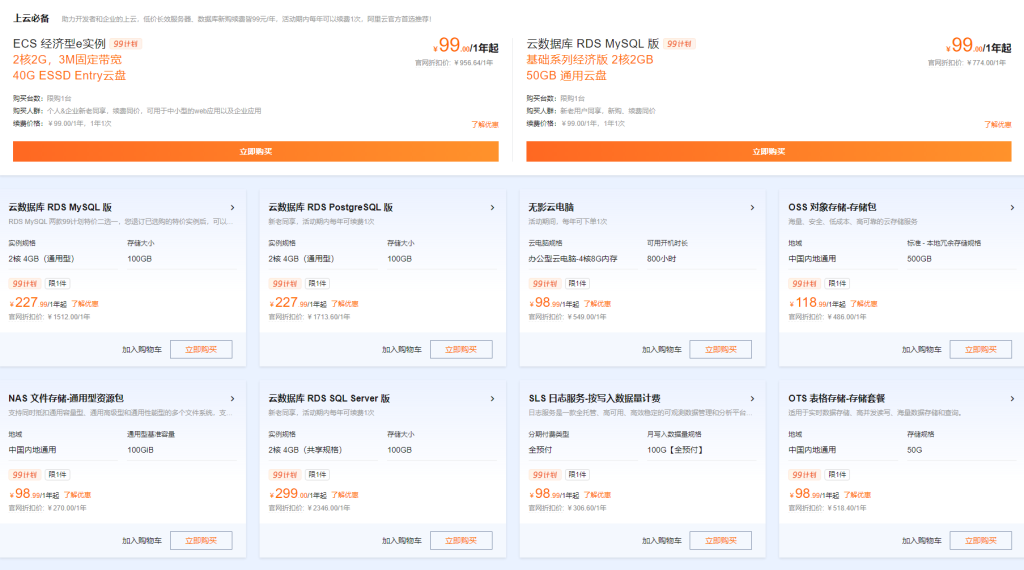Click 立即购买 in the RDS PostgreSQL card
The image size is (1024, 570).
461,349
